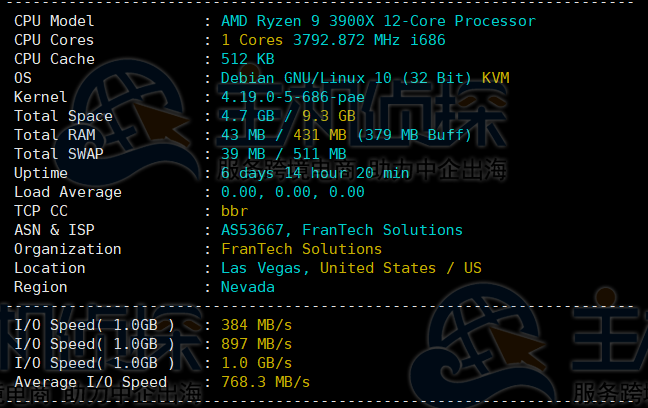Click the Total Space label
The image size is (648, 408).
click(63, 116)
